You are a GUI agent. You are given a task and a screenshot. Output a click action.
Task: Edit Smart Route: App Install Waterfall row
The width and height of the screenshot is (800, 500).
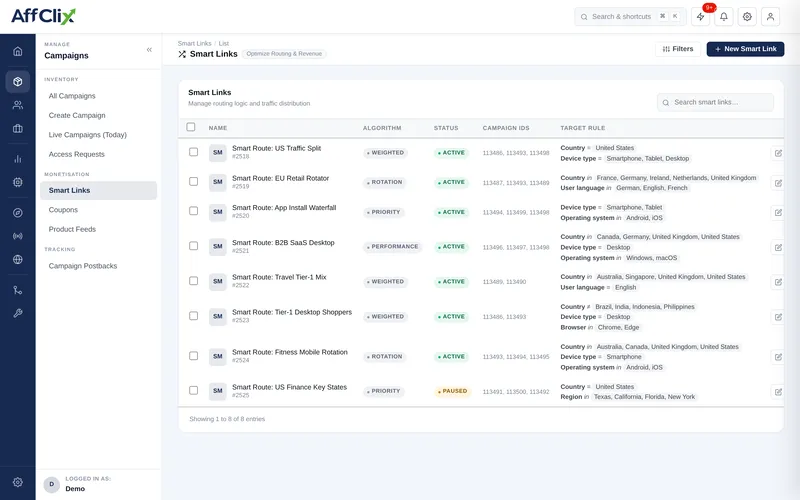[778, 212]
